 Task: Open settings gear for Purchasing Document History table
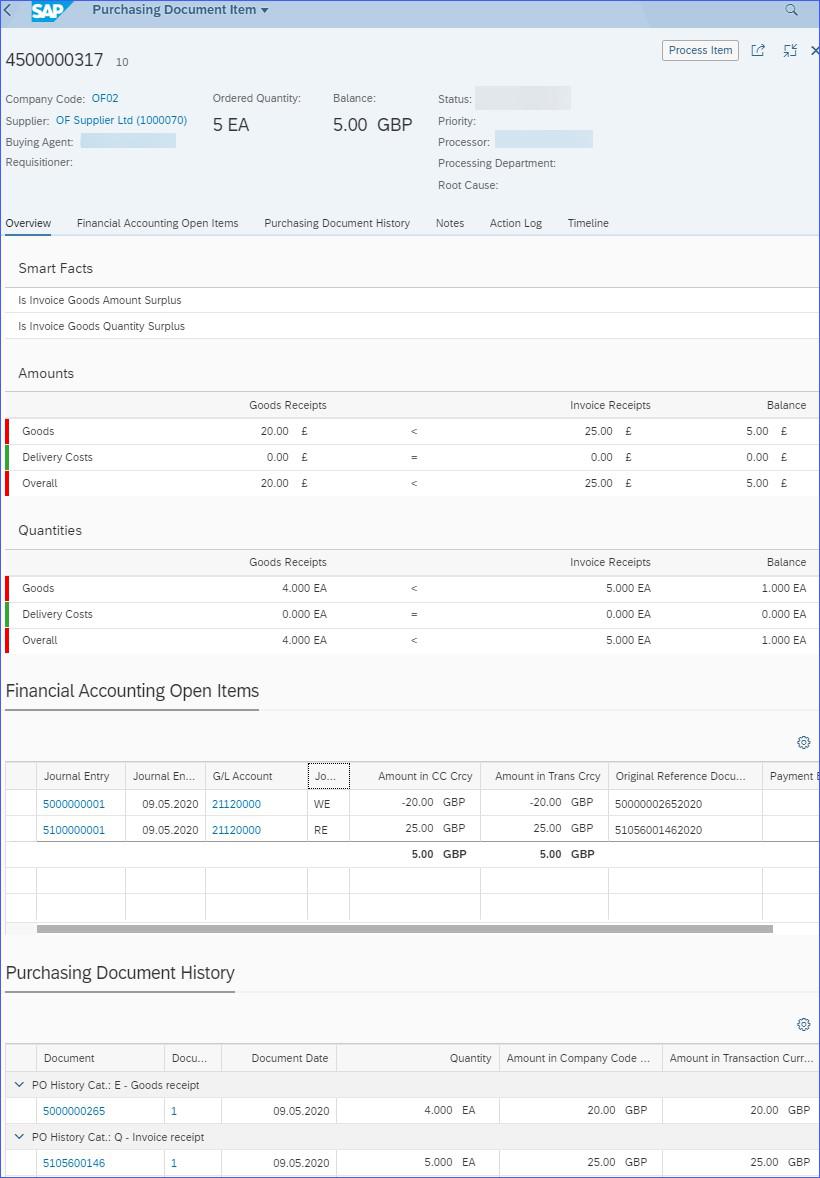point(803,1024)
